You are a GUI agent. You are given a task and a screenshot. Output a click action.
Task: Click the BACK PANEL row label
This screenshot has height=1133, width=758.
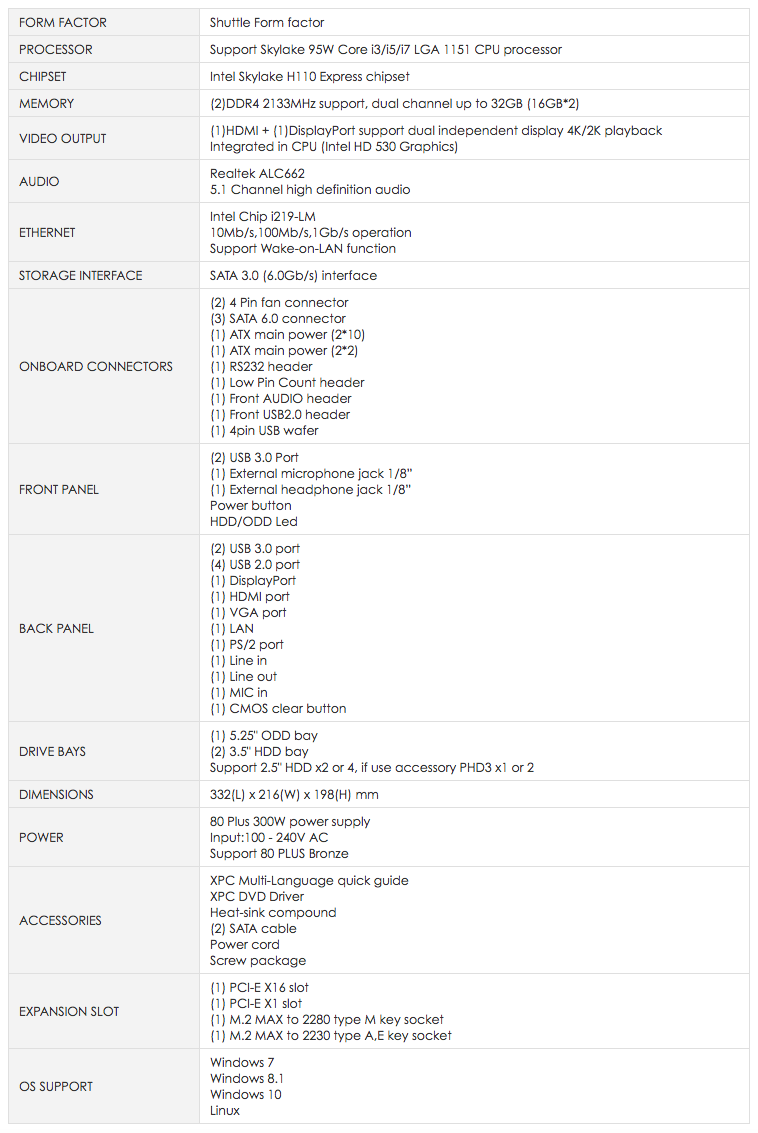point(57,628)
